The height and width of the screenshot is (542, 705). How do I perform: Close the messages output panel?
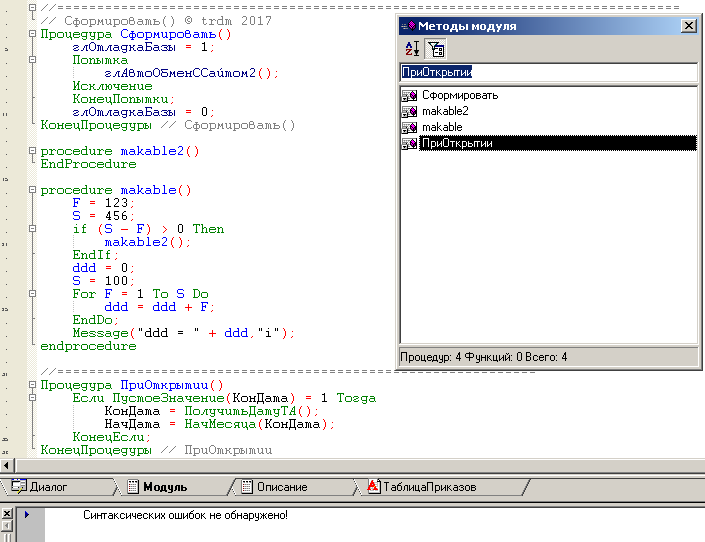(7, 514)
